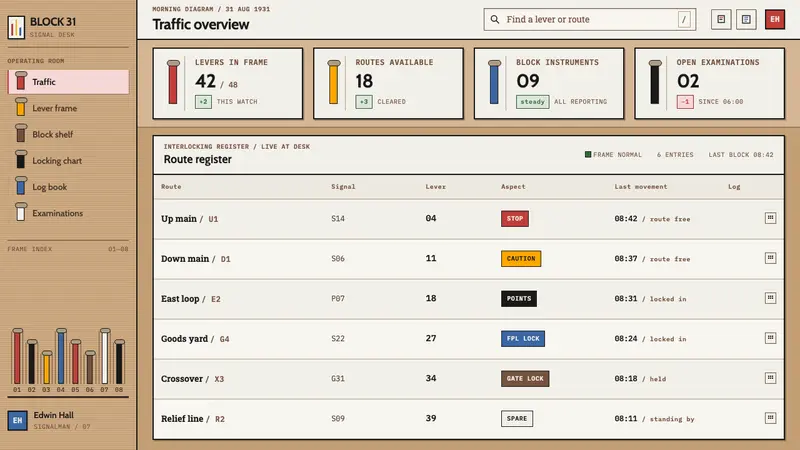Click the FRAME NORMAL status indicator
This screenshot has height=450, width=800.
613,155
